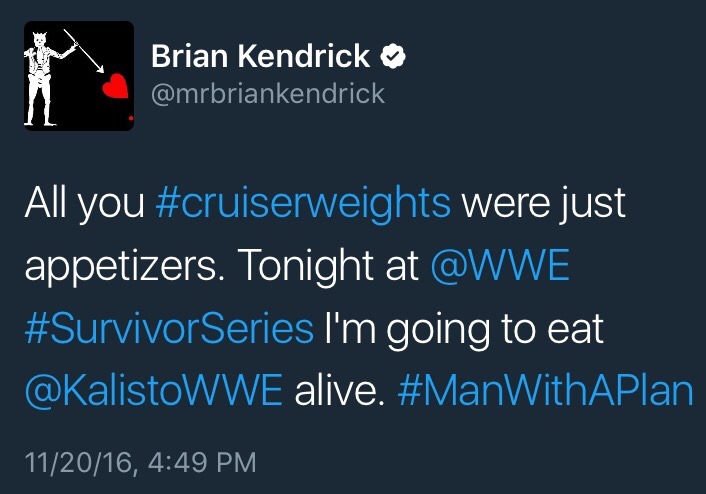Open Brian Kendrick's profile picture

[x=78, y=76]
